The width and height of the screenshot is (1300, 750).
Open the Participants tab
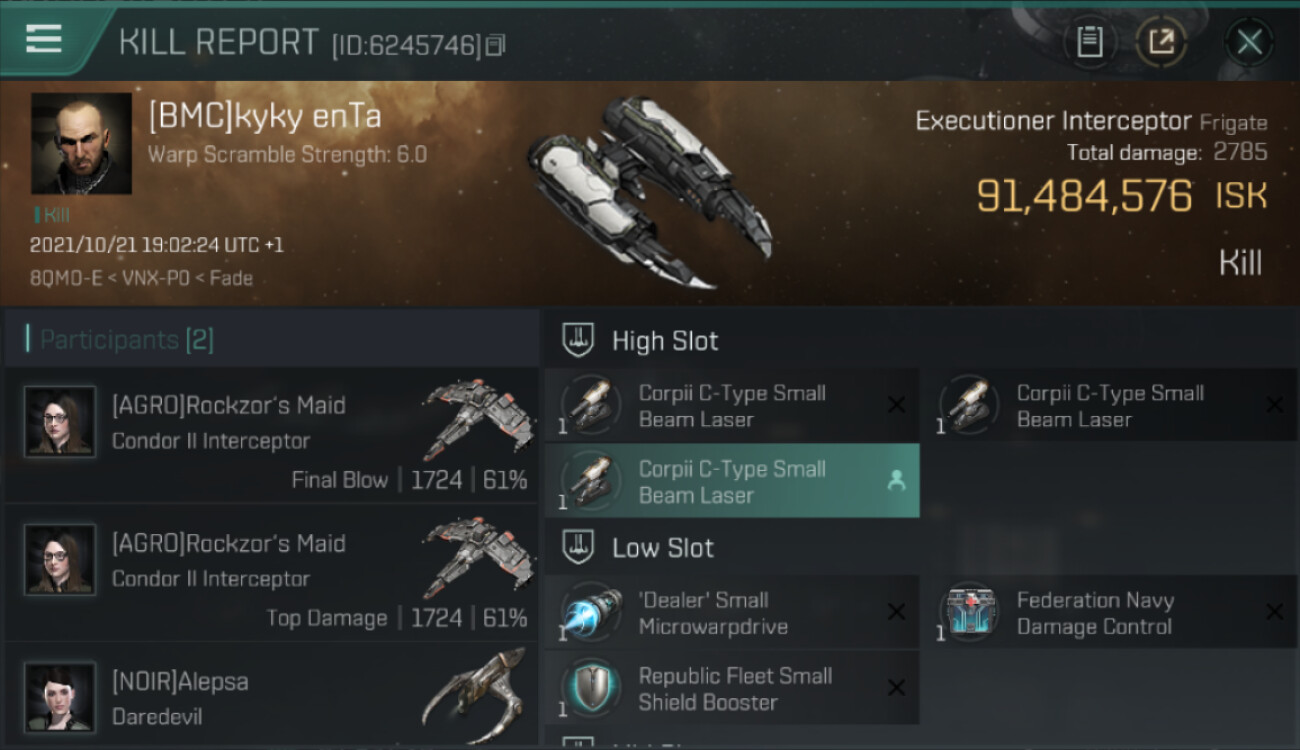(126, 340)
